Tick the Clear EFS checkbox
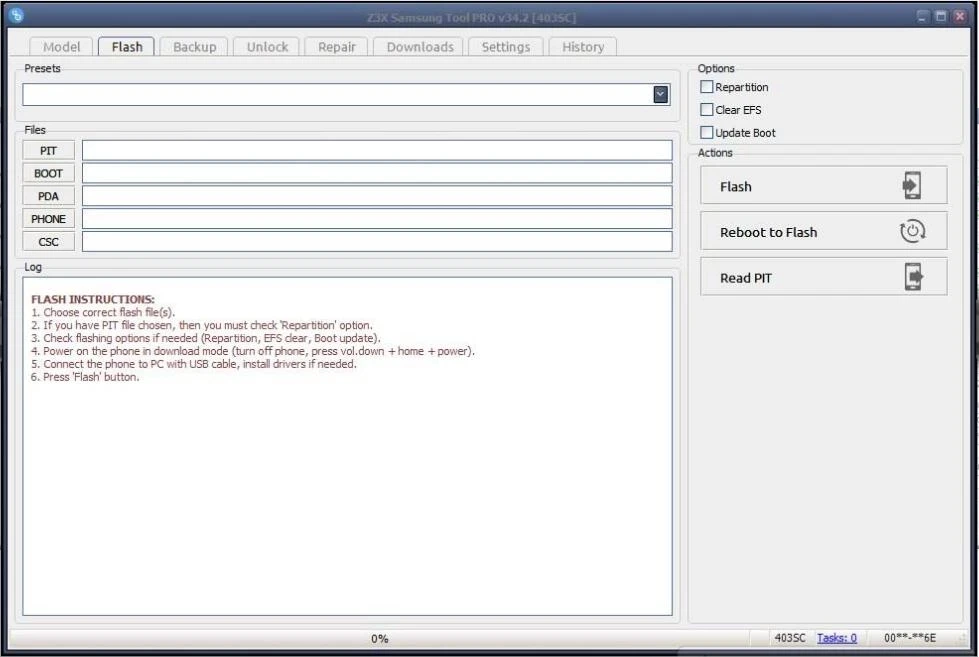Screen dimensions: 979x657 [x=706, y=109]
